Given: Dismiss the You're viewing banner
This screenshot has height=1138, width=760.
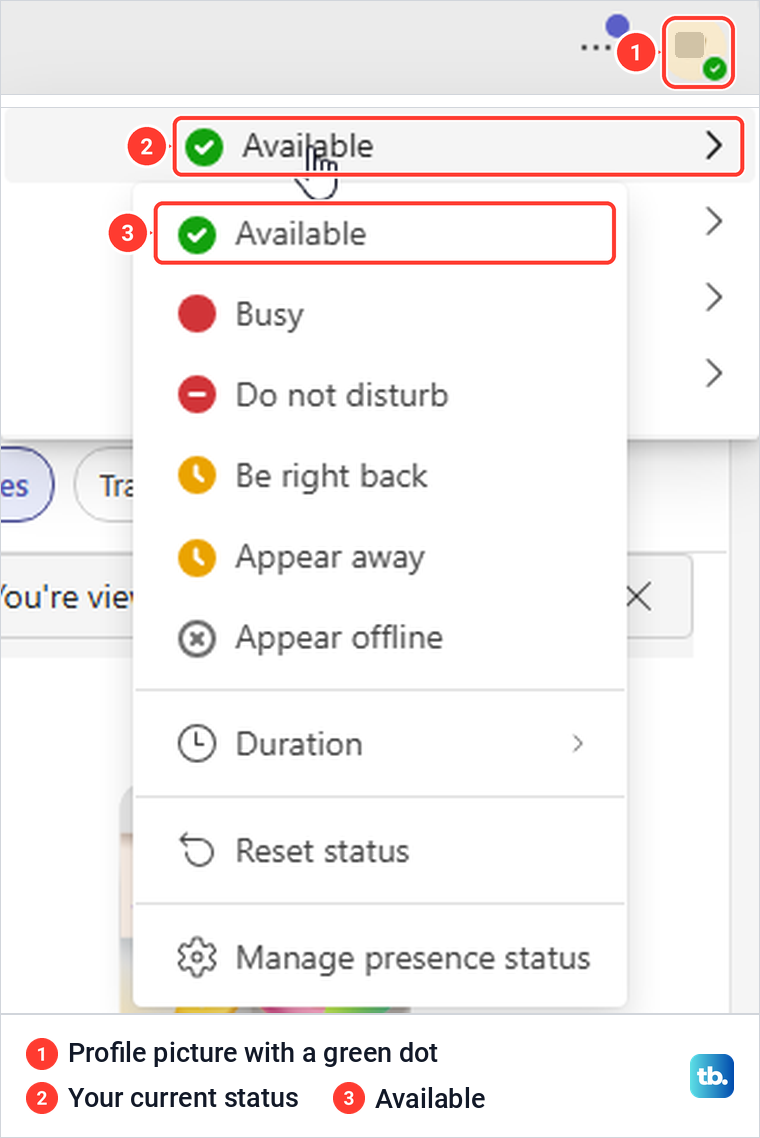Looking at the screenshot, I should click(x=638, y=597).
